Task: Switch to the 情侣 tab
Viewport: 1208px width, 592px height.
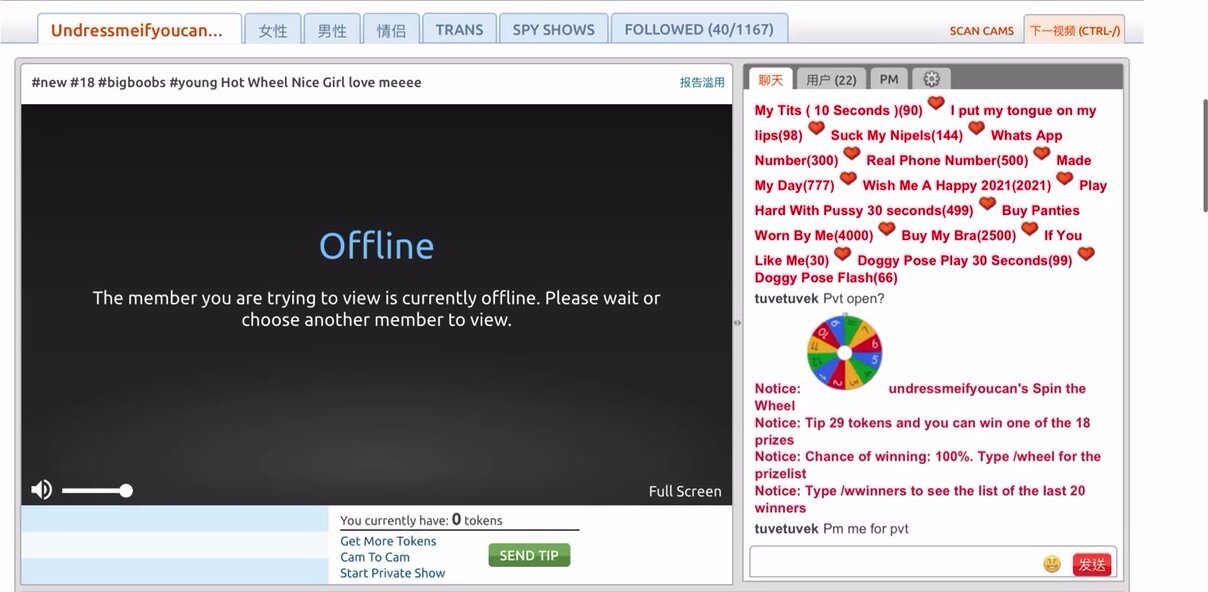Action: tap(391, 30)
